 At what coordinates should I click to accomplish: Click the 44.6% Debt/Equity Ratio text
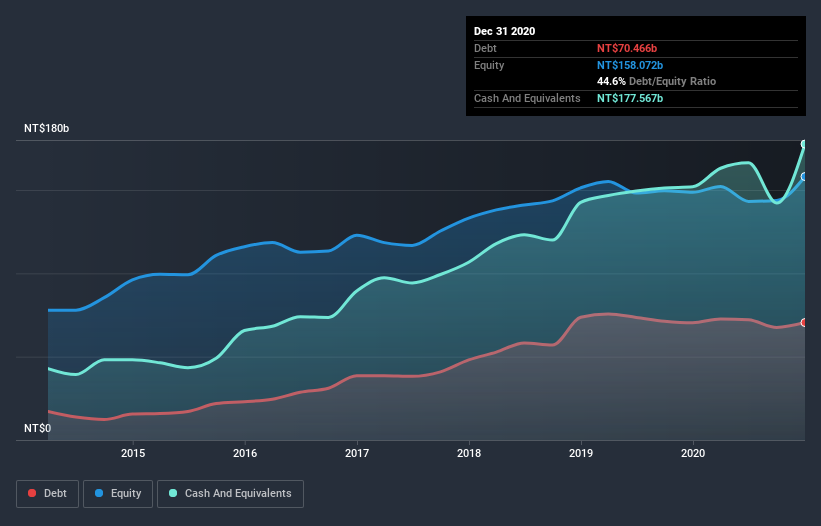tap(657, 81)
